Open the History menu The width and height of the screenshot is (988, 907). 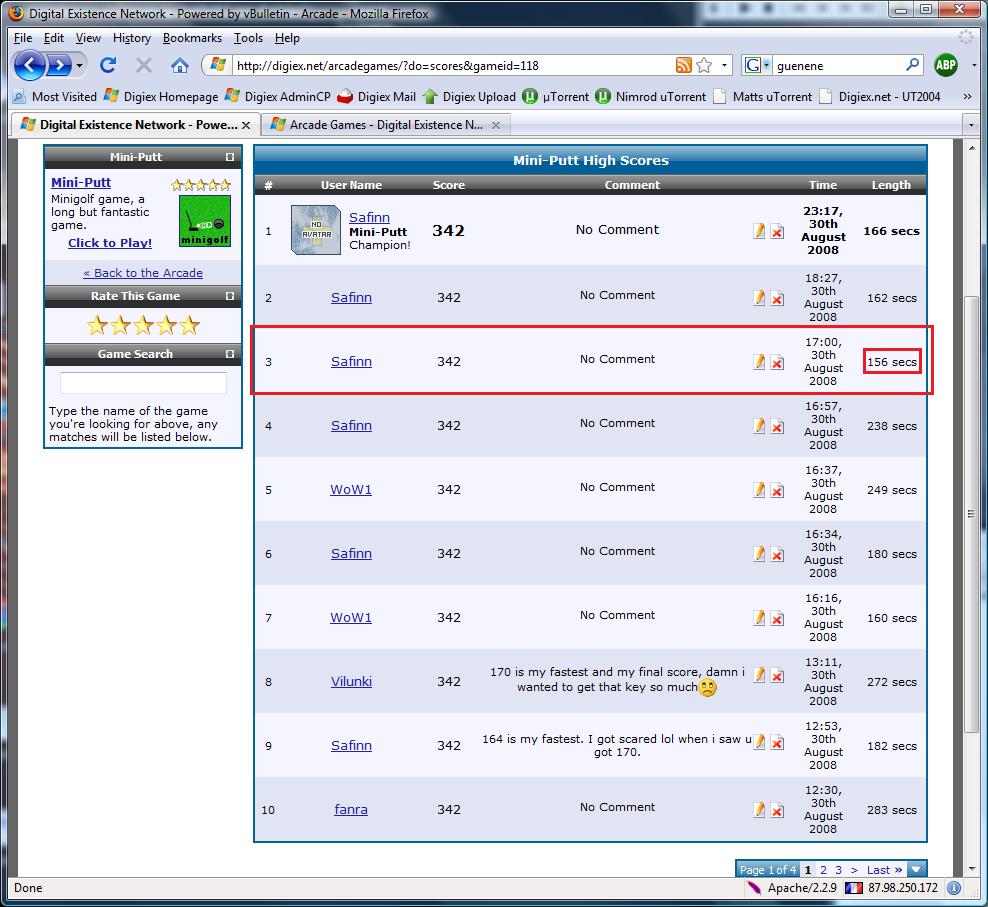[132, 38]
